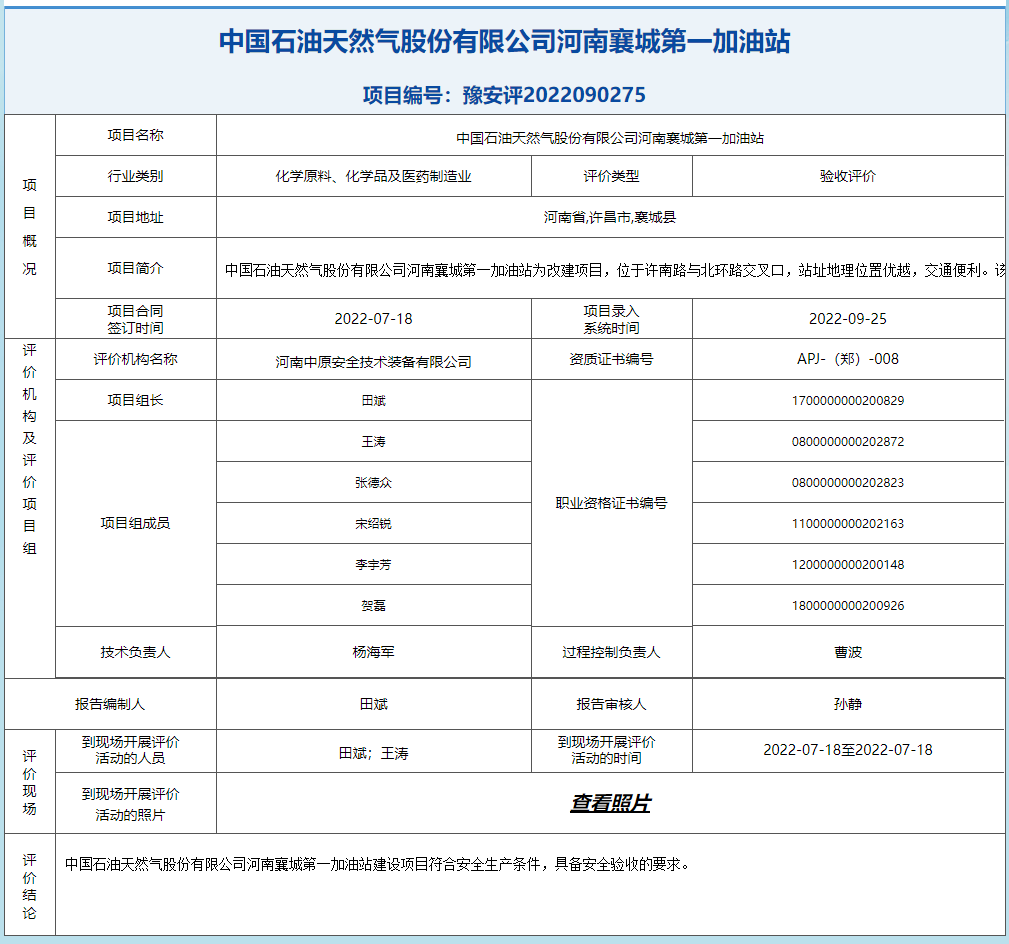
Task: Select on-site personnel 田斌；王涛
Action: [373, 753]
